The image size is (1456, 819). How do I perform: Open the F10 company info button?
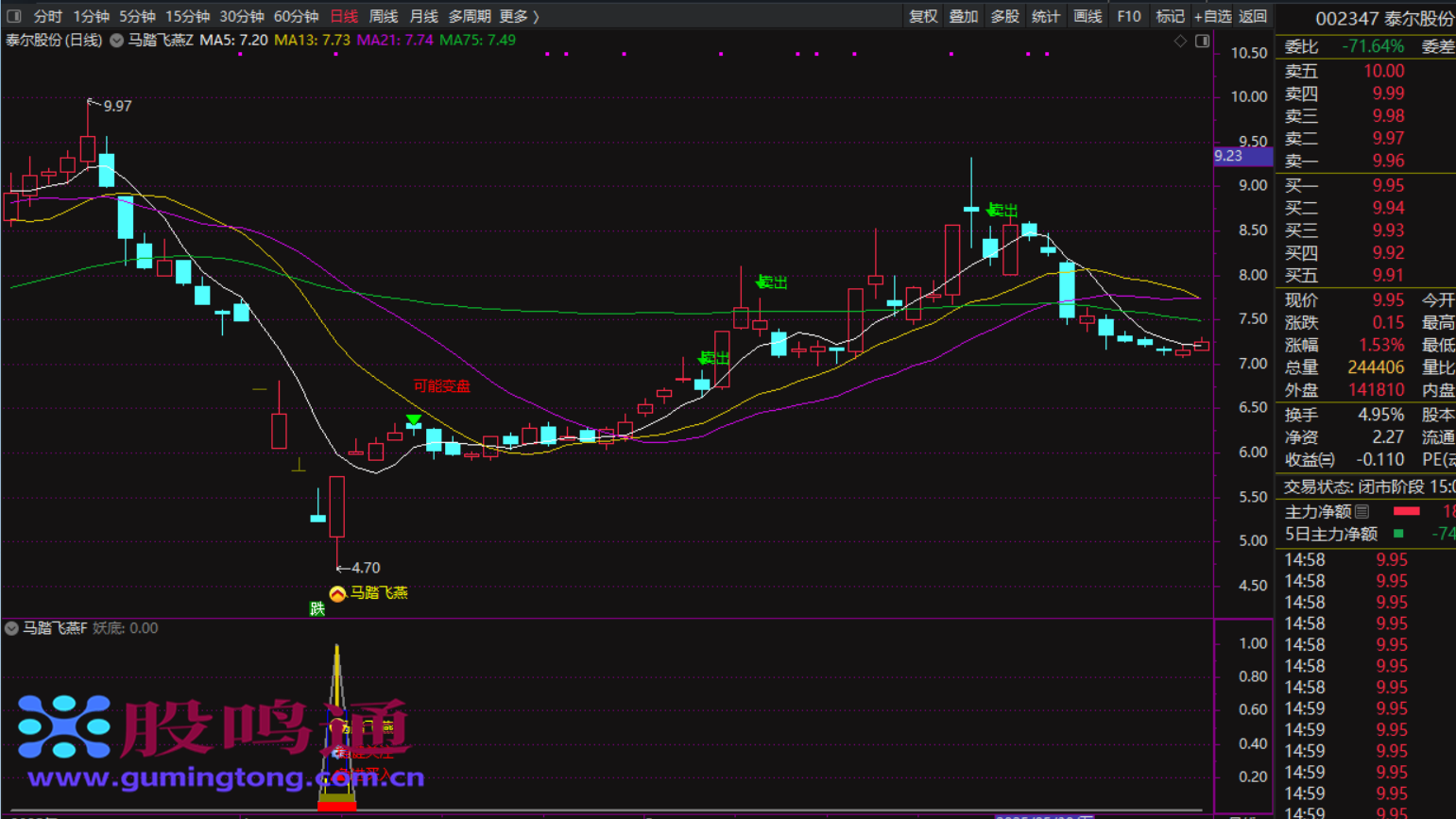pyautogui.click(x=1128, y=16)
